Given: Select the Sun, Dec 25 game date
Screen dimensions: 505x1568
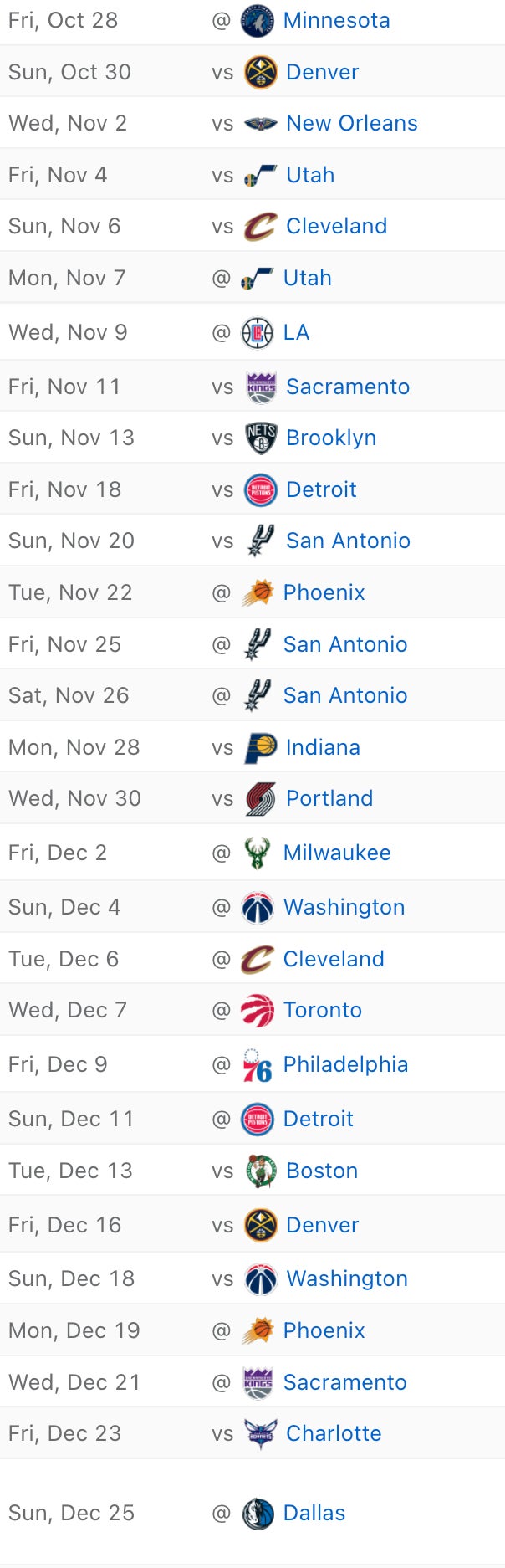Looking at the screenshot, I should pos(71,1514).
